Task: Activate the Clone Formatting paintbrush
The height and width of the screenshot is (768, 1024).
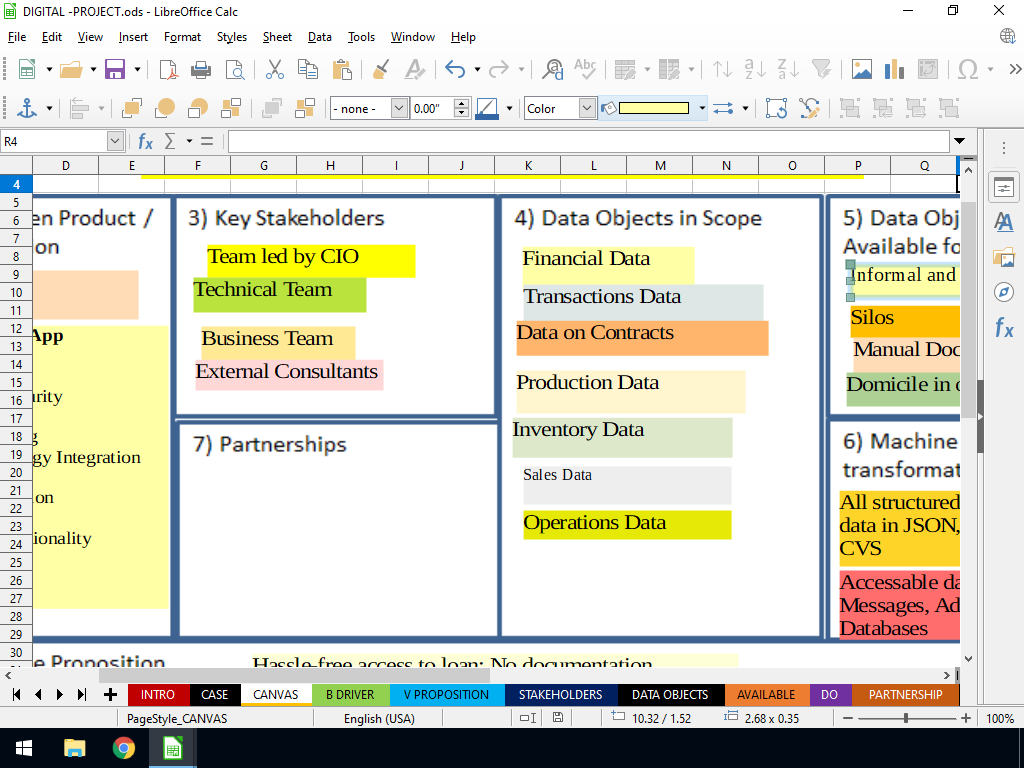Action: click(x=381, y=69)
